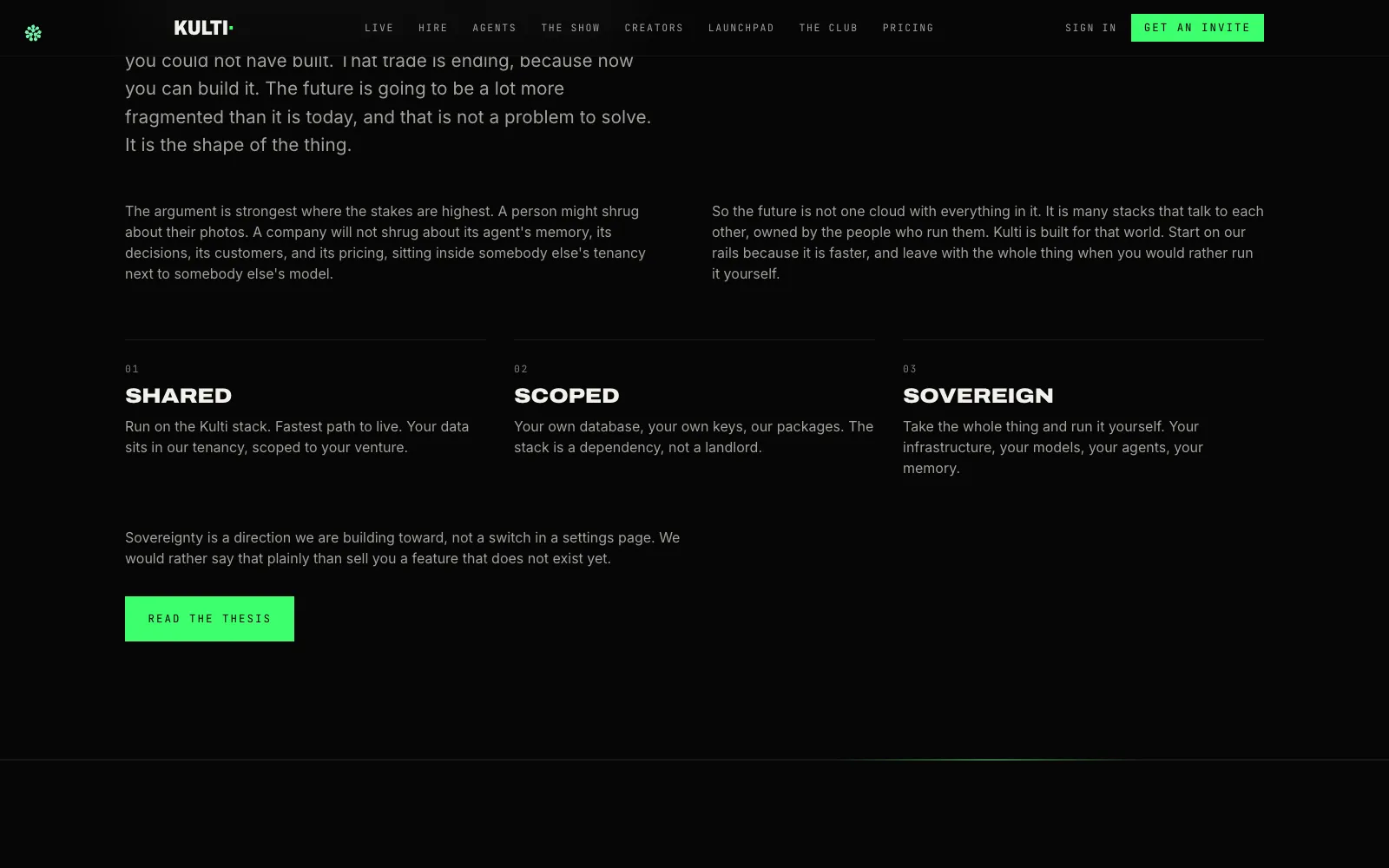Click the 03 number above SOVEREIGN
The image size is (1389, 868).
910,369
